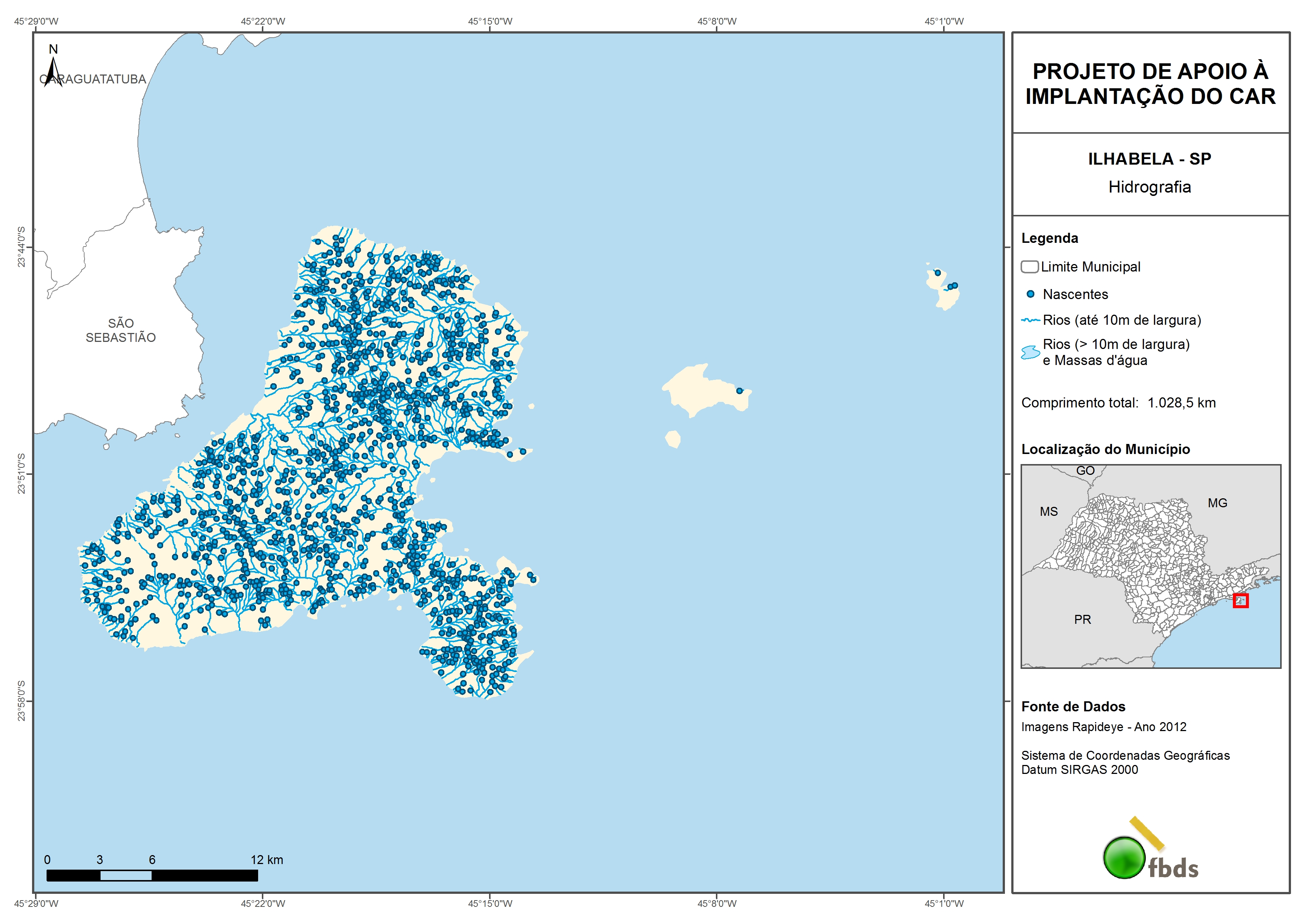
Task: Click the green fbds logo
Action: (x=1124, y=857)
